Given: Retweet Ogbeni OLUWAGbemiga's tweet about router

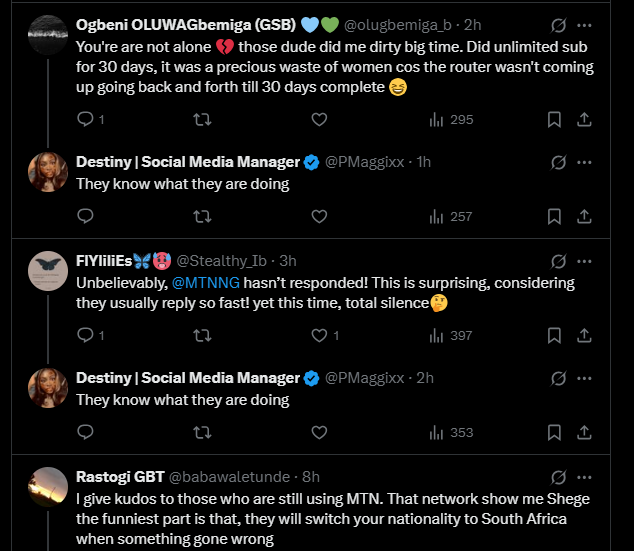Looking at the screenshot, I should tap(202, 120).
